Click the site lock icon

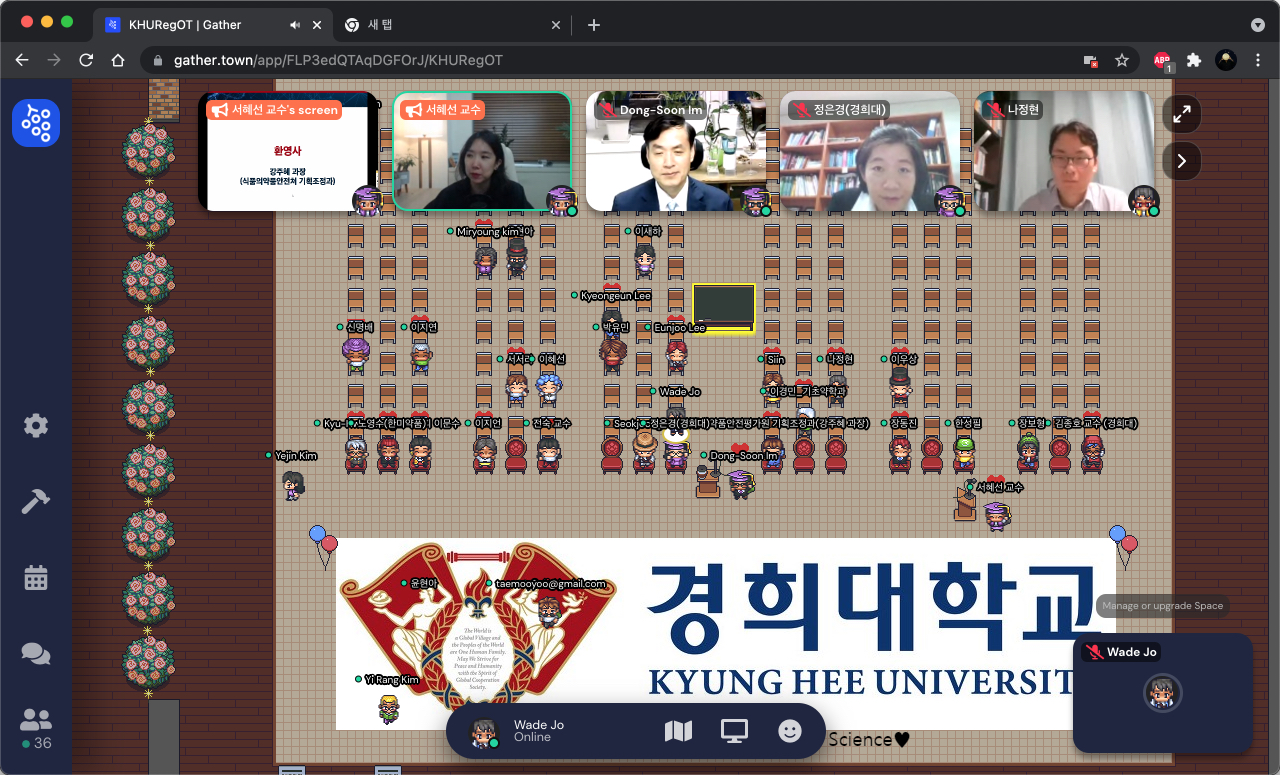(x=158, y=61)
